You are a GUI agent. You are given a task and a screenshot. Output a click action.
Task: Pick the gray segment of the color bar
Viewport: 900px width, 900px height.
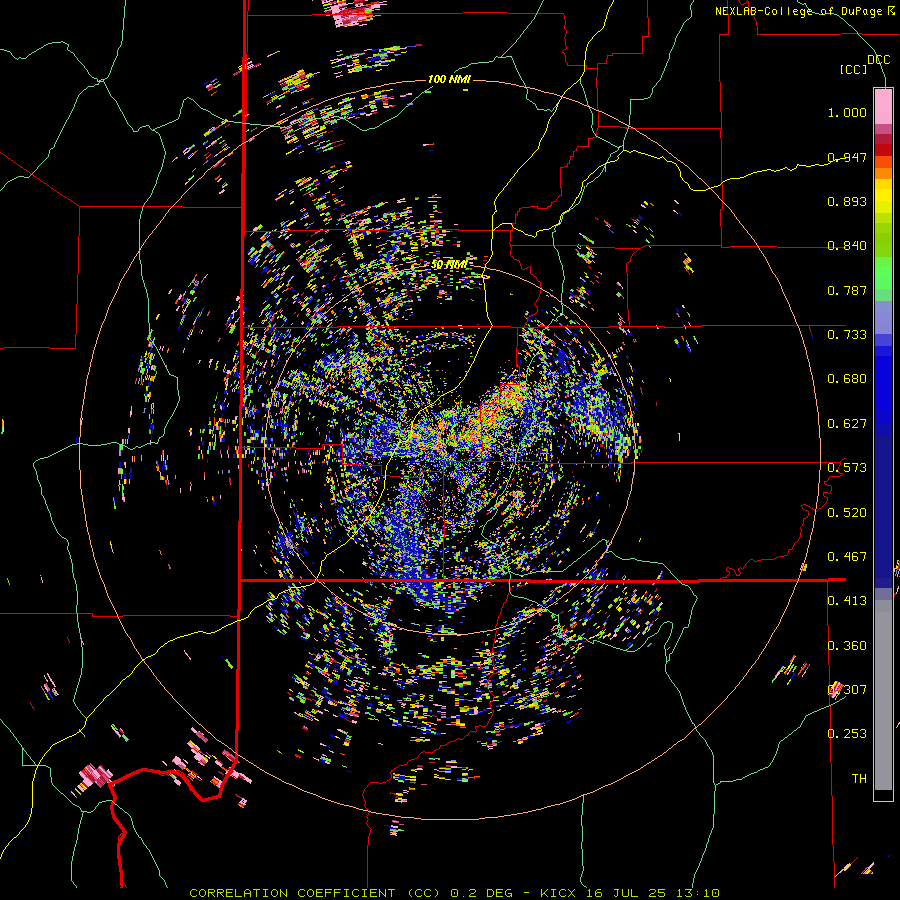tap(883, 695)
